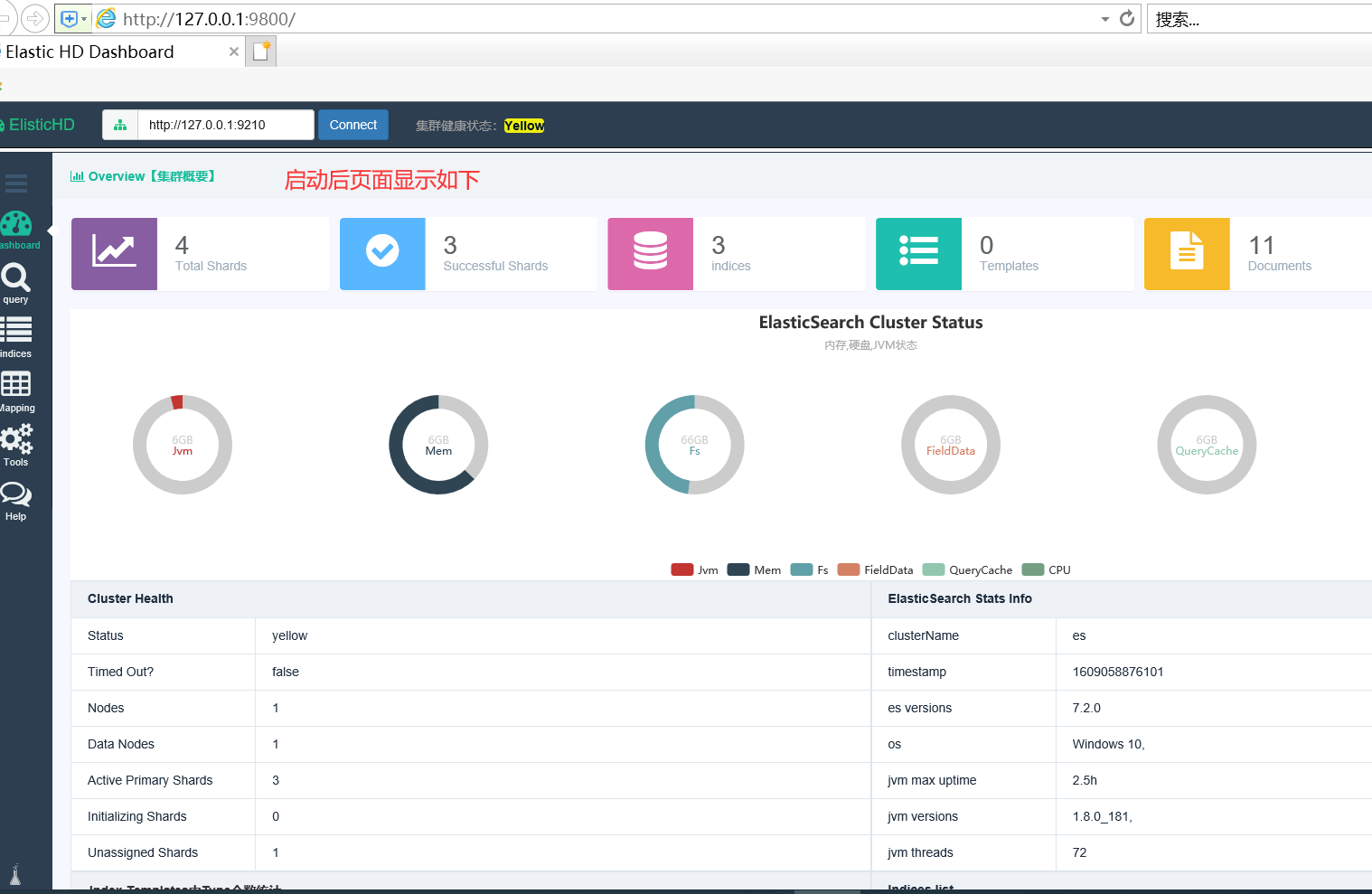Click the Internet Explorer page icon
This screenshot has height=894, width=1372.
pos(106,18)
